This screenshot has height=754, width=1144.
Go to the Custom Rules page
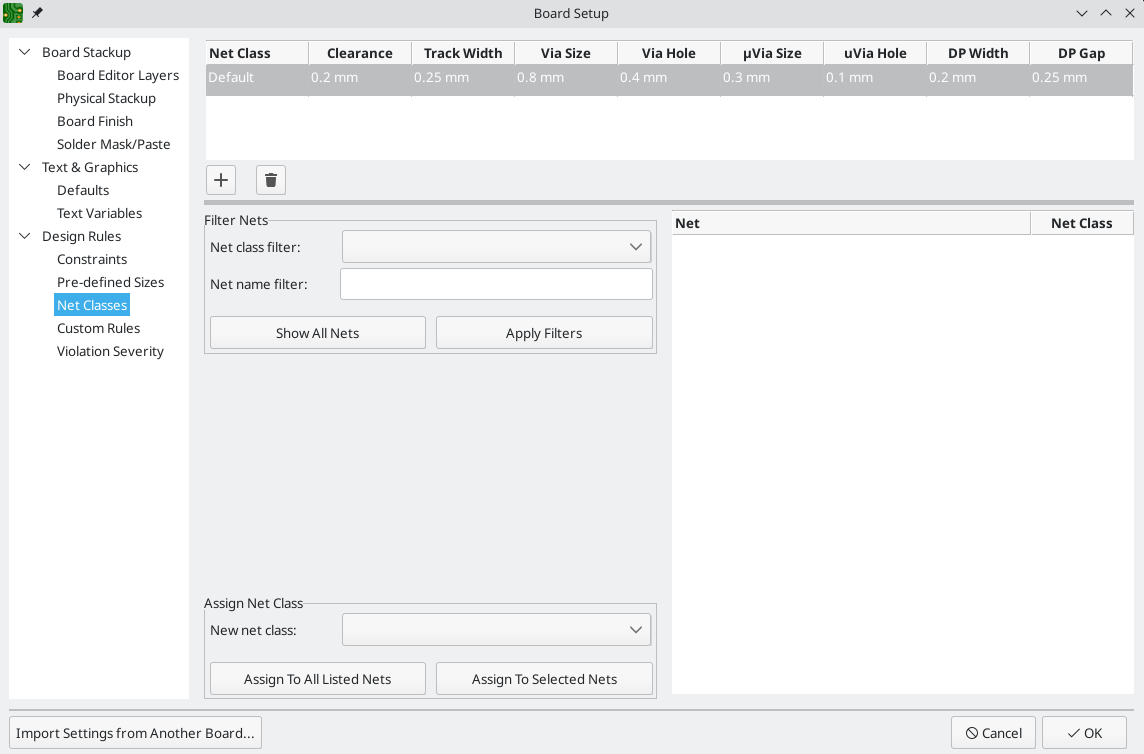coord(98,328)
